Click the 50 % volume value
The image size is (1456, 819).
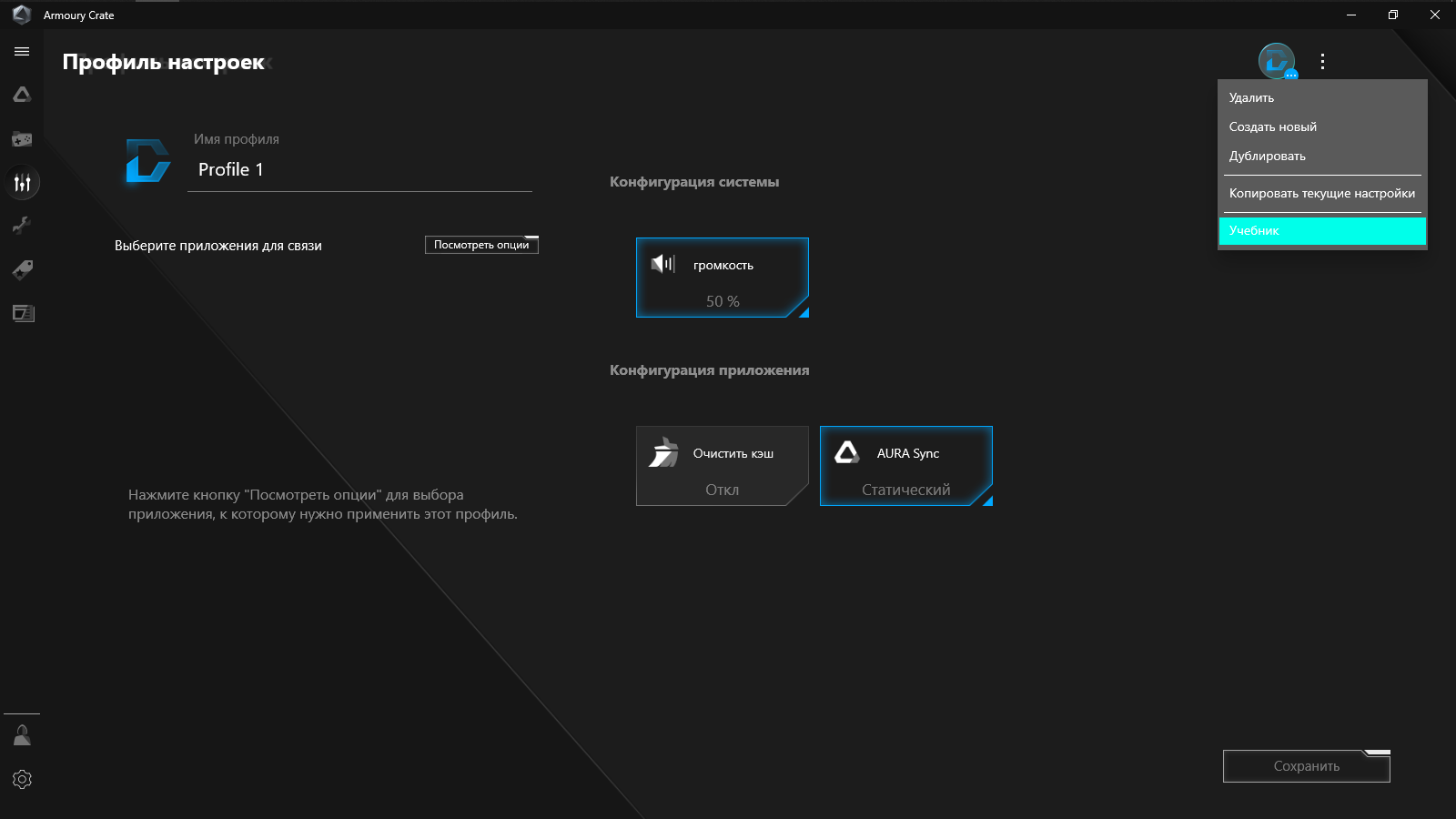723,301
